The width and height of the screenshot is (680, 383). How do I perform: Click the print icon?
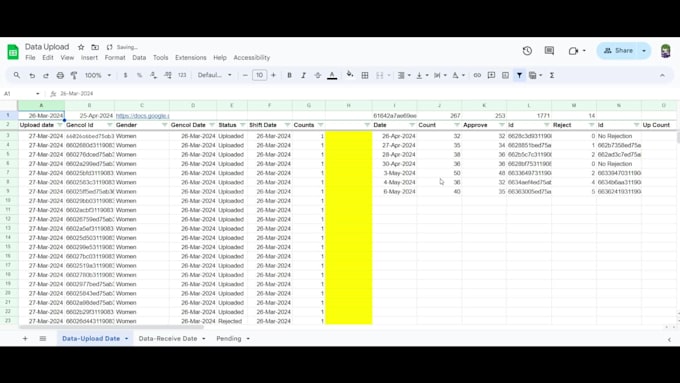click(60, 75)
